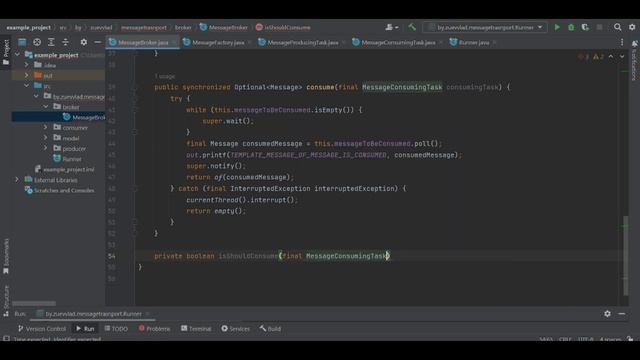Close the Runner.java tab
The image size is (640, 360).
(494, 42)
